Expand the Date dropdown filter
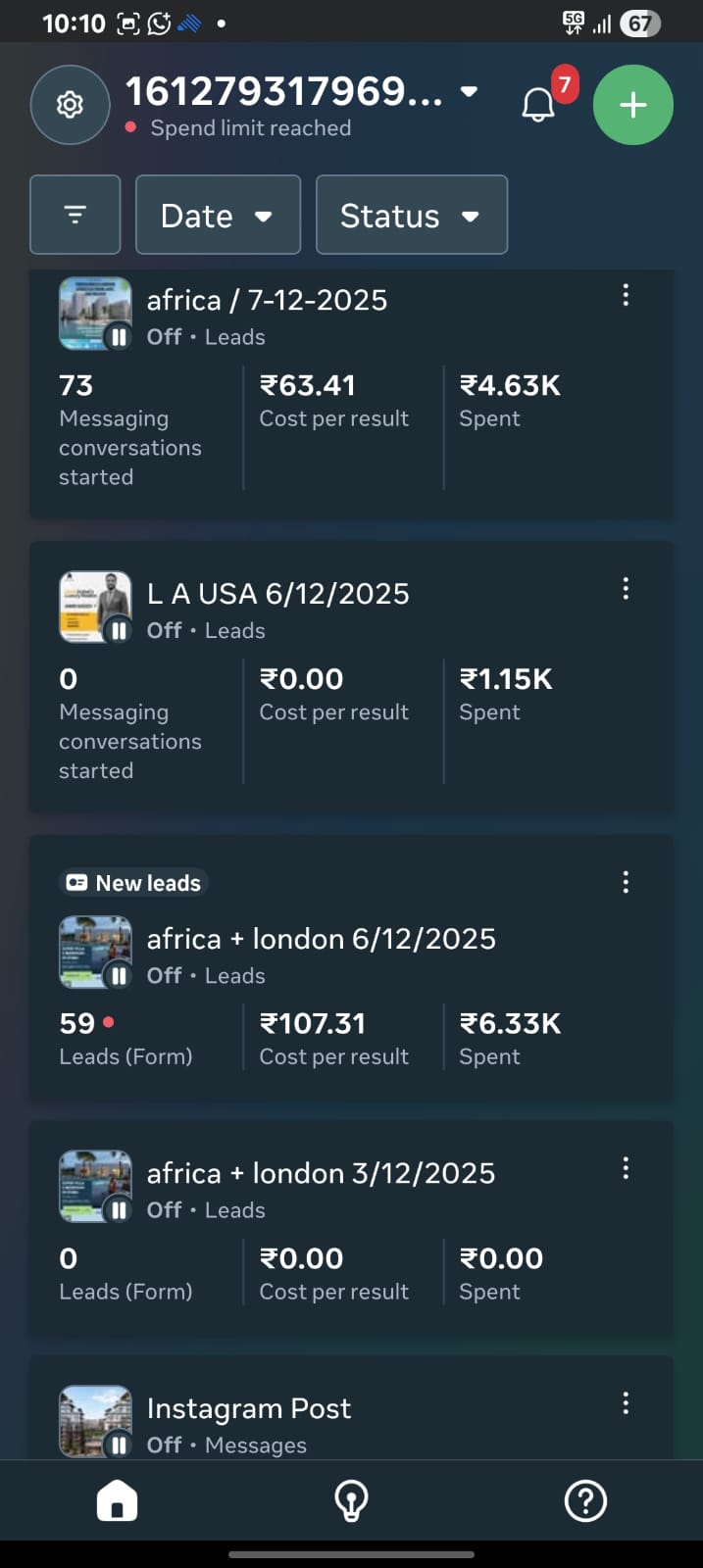 [218, 215]
